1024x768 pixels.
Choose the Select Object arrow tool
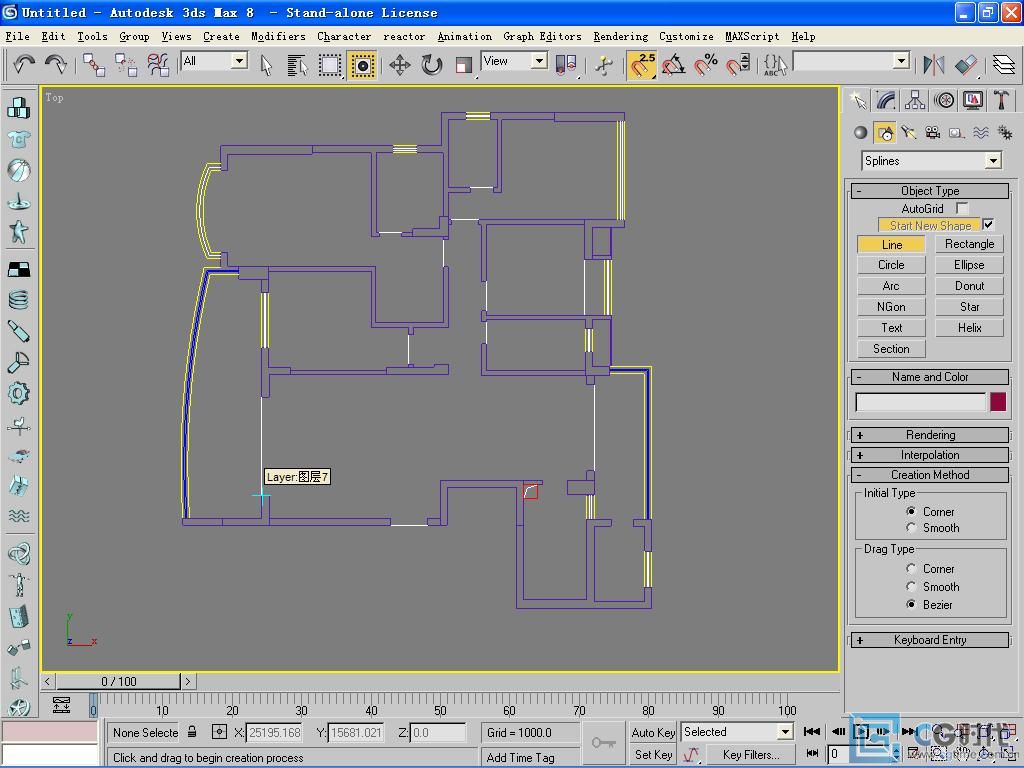pos(266,65)
